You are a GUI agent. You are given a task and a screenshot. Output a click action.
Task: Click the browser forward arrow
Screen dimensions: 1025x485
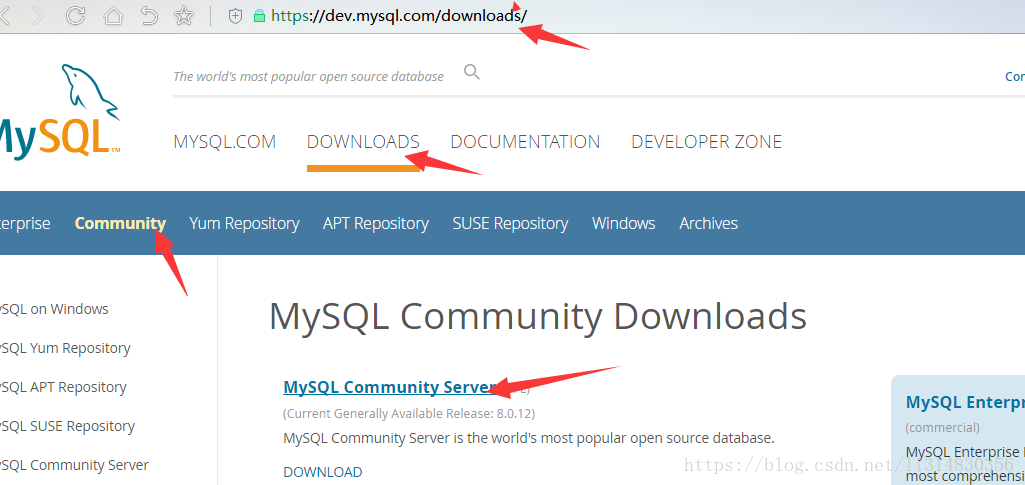tap(38, 16)
